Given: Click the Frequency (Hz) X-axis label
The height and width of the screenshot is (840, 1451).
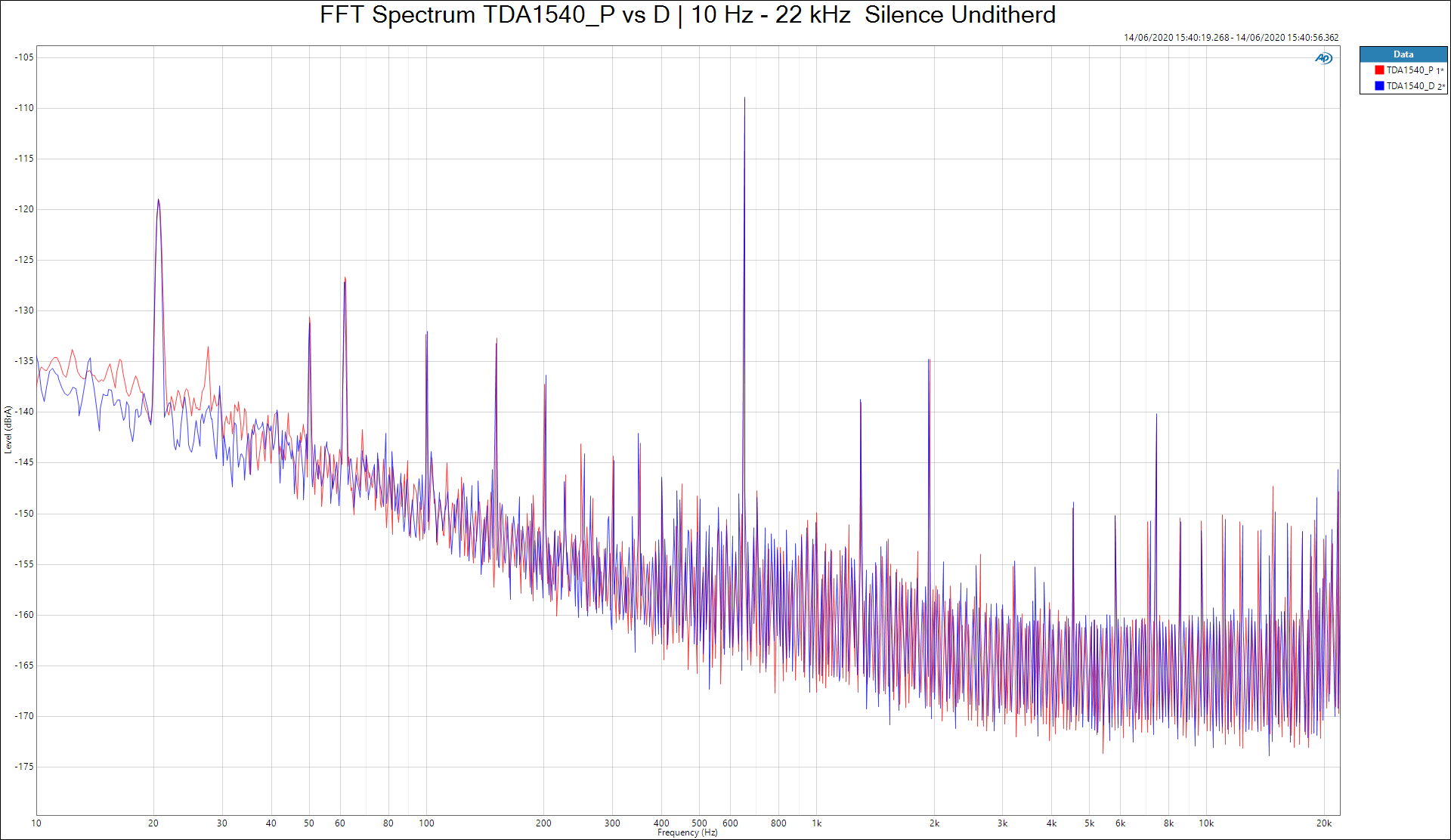Looking at the screenshot, I should point(687,832).
